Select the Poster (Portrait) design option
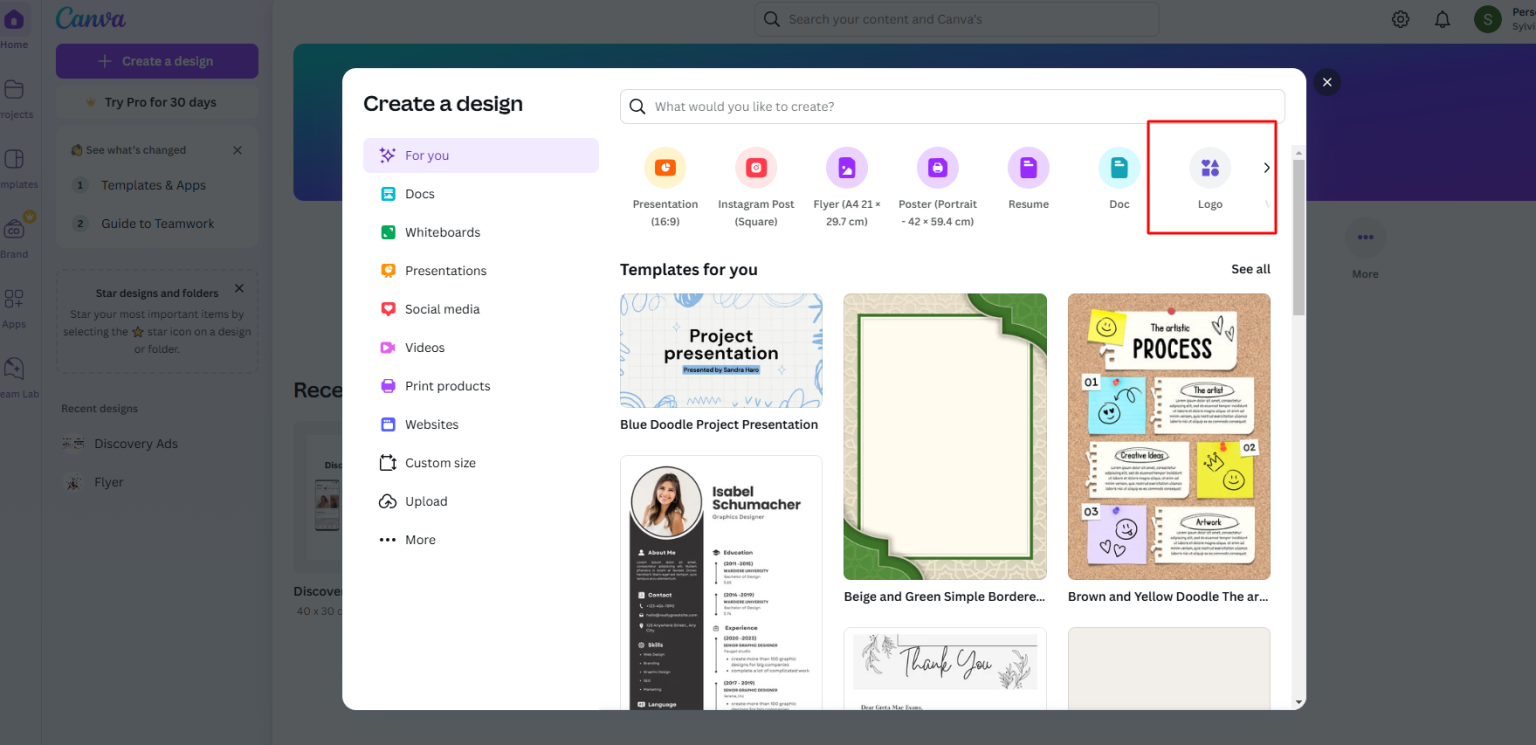The width and height of the screenshot is (1536, 745). (x=937, y=180)
